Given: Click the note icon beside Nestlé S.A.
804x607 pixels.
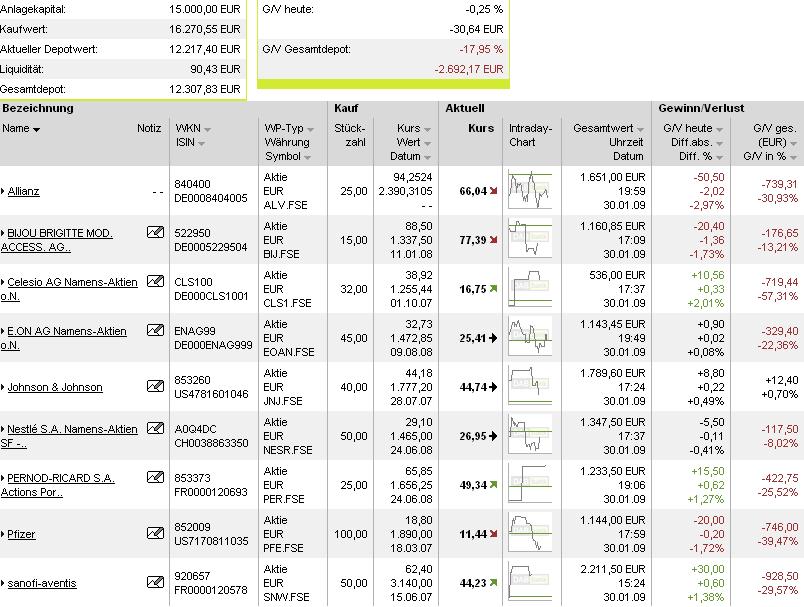Looking at the screenshot, I should coord(155,428).
